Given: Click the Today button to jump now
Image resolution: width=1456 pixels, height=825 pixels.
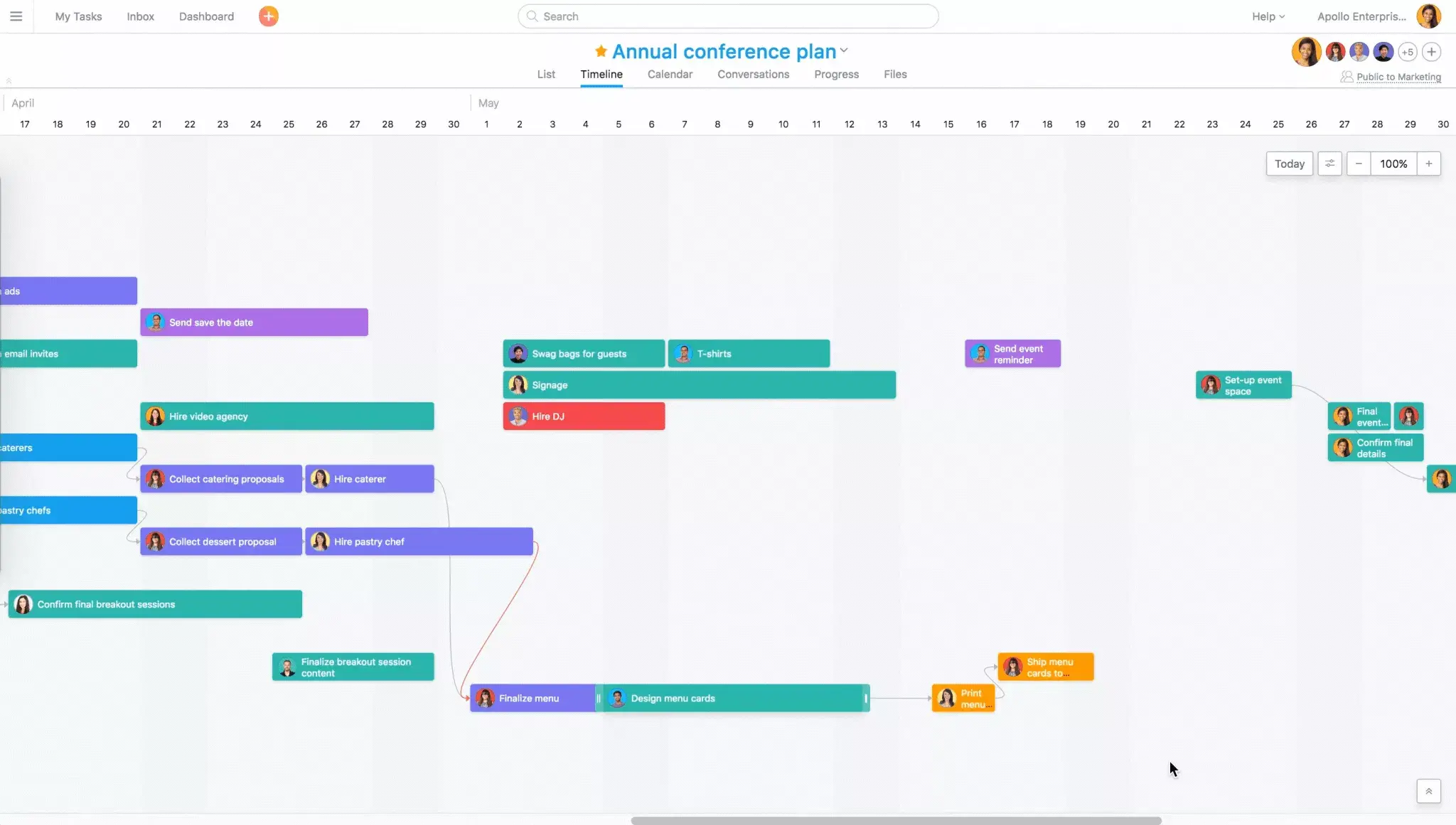Looking at the screenshot, I should tap(1288, 163).
